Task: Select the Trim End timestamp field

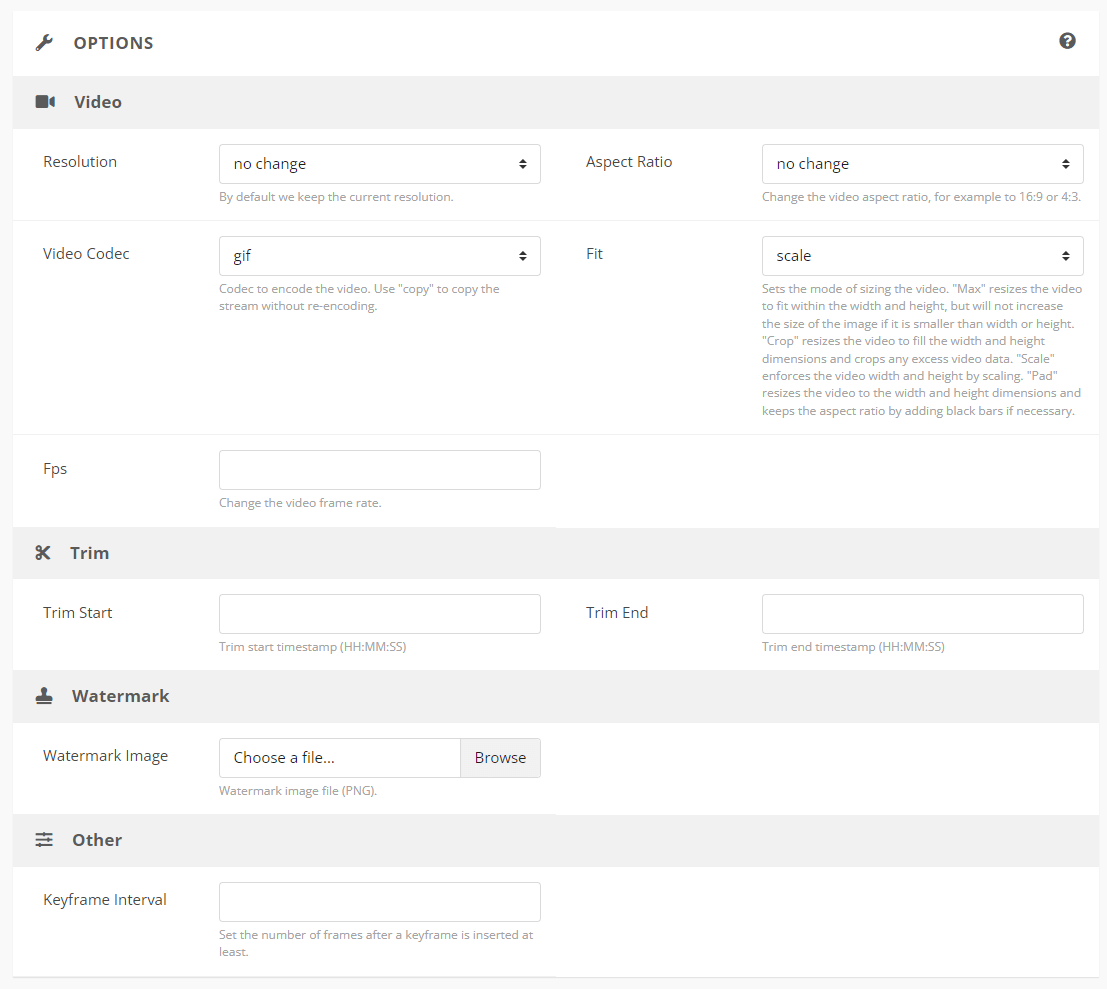Action: point(922,614)
